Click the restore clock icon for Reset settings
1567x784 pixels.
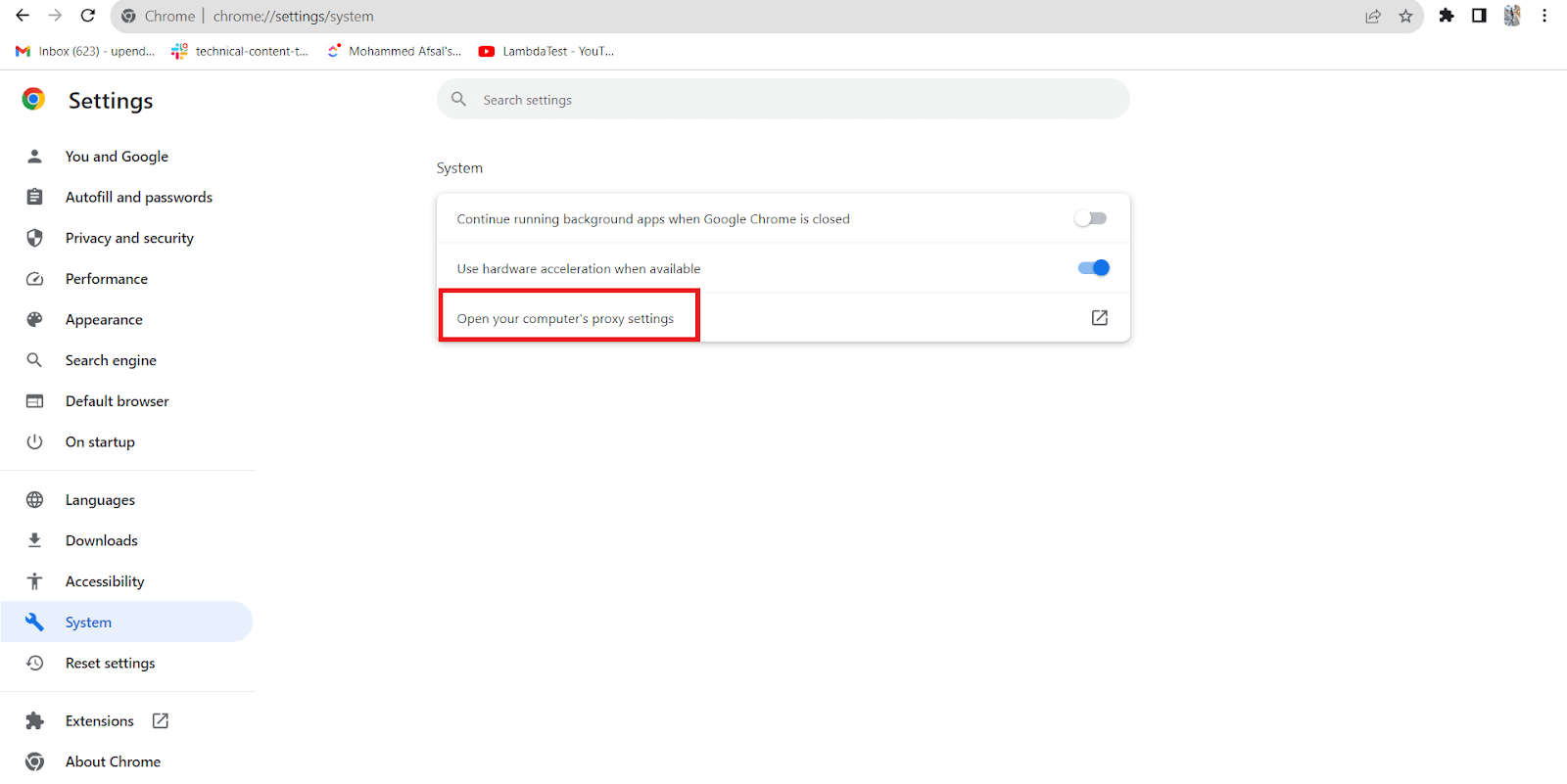(34, 663)
